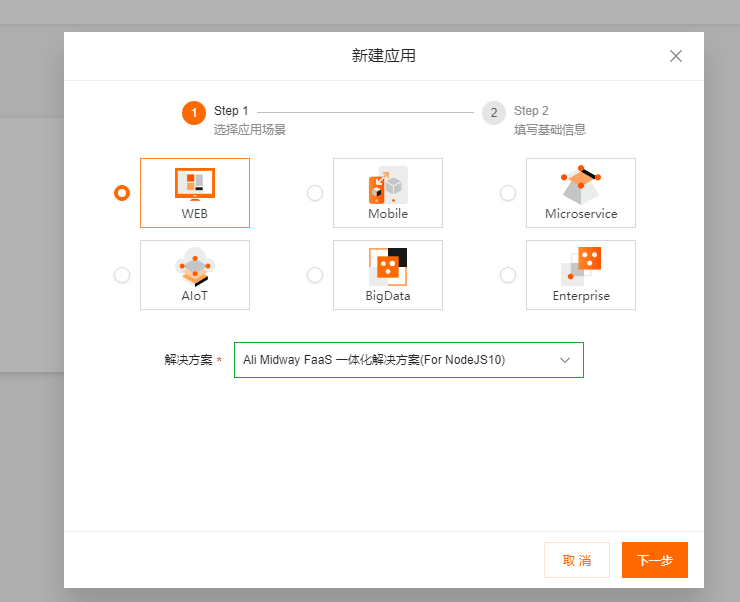Click the 解决方案 field label

pyautogui.click(x=188, y=360)
